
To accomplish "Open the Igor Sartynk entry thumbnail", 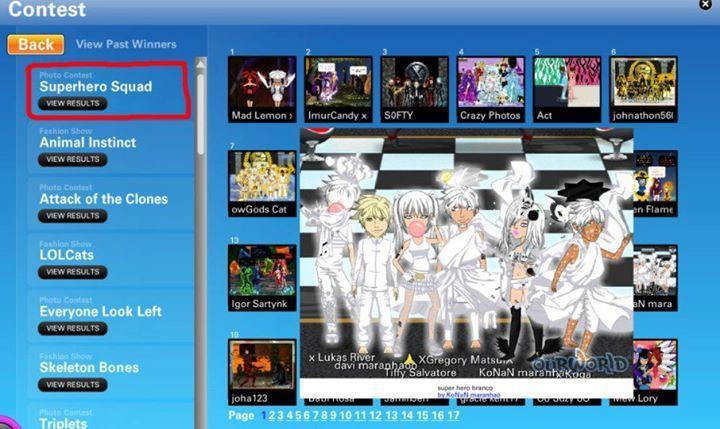I will [262, 278].
